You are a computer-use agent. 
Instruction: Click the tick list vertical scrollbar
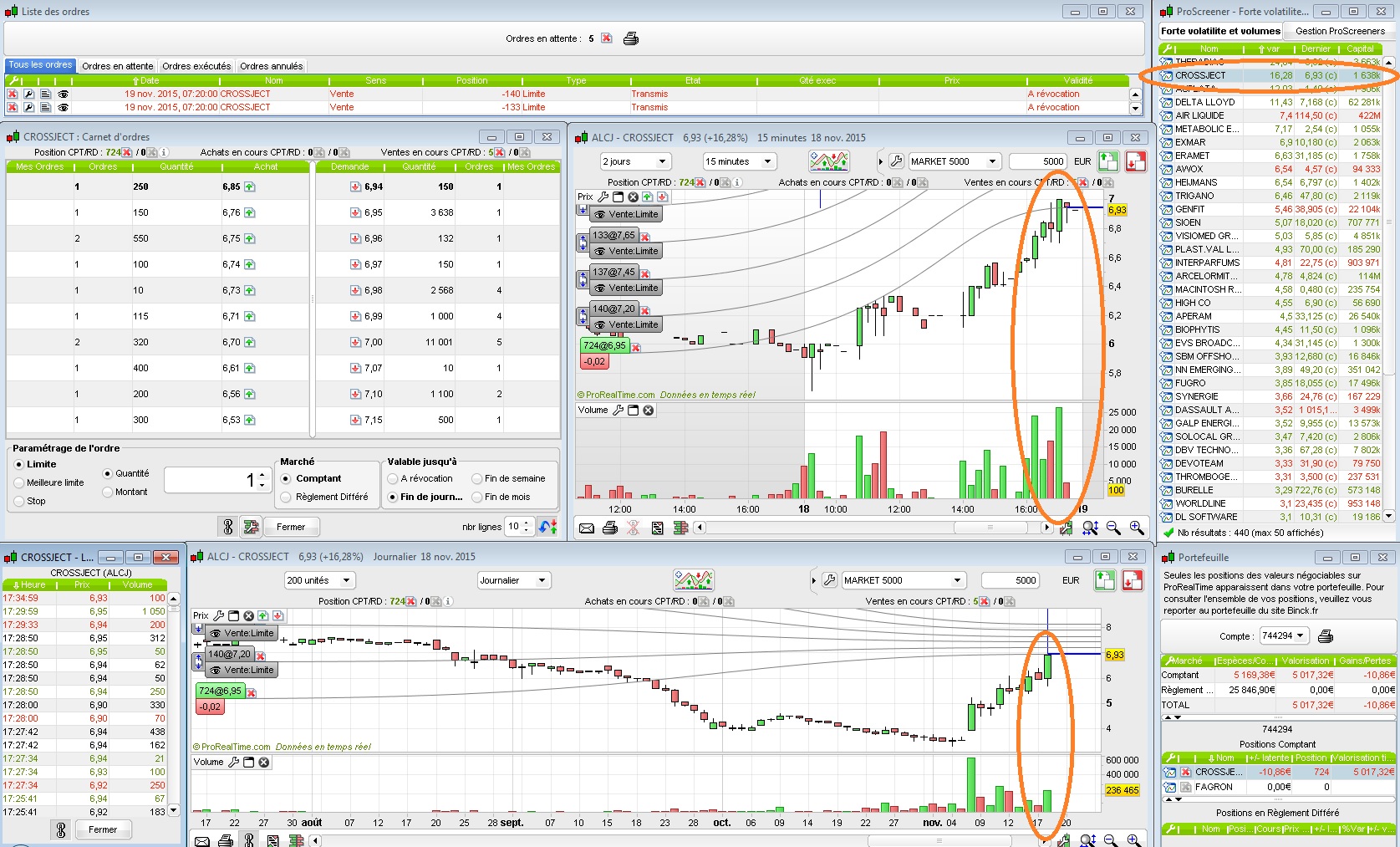point(174,704)
